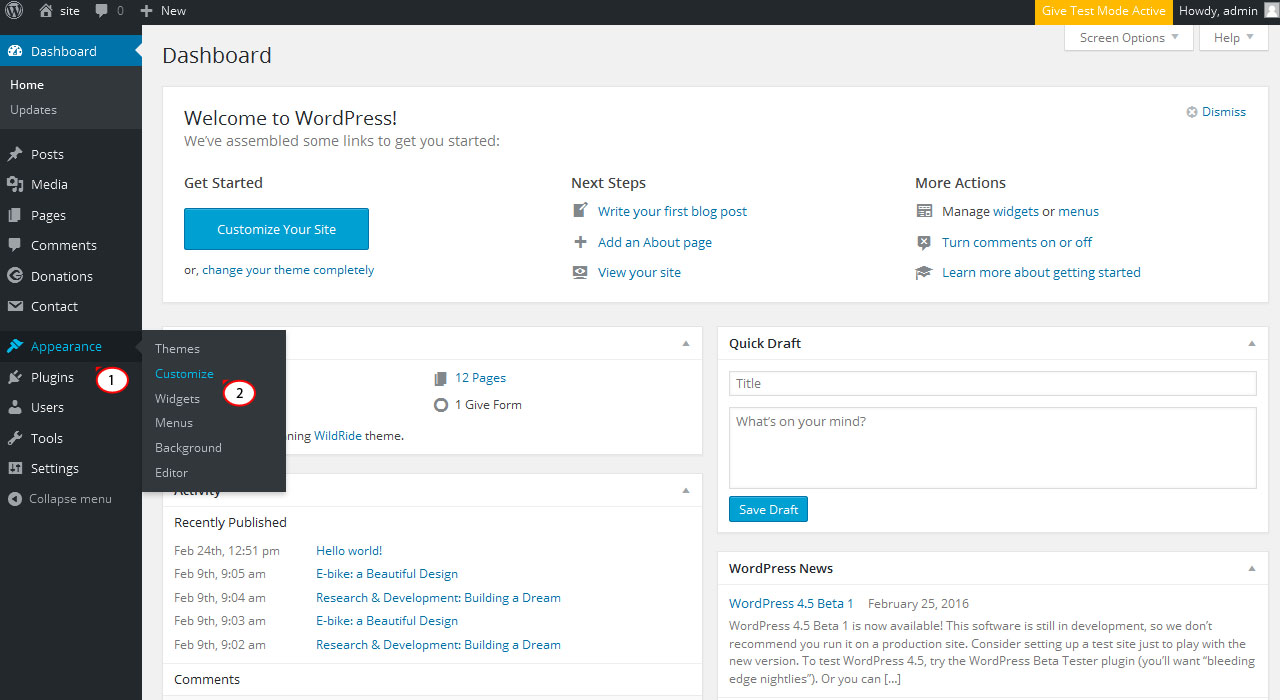
Task: Click the Turn comments on or off link
Action: [x=1017, y=242]
